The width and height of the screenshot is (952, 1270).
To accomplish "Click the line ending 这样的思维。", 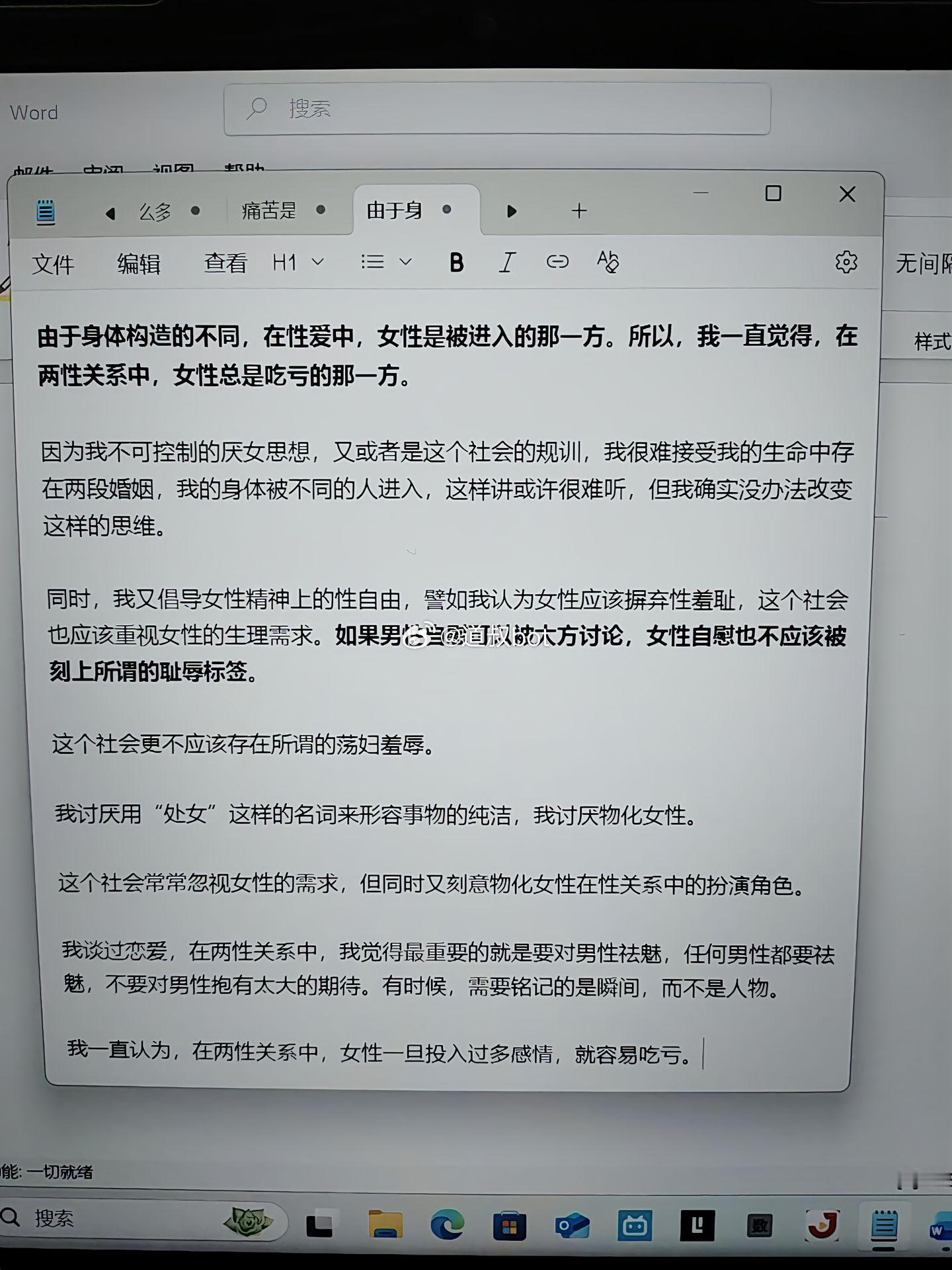I will 104,527.
